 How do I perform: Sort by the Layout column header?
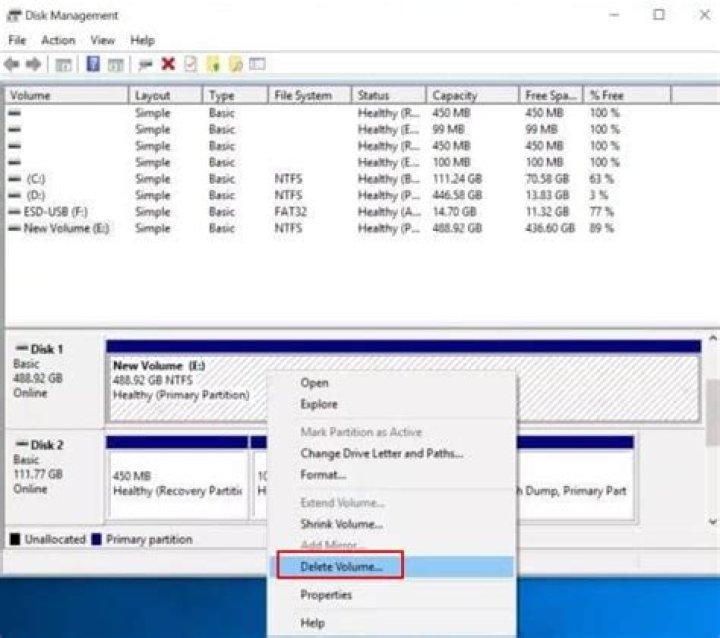pos(166,96)
